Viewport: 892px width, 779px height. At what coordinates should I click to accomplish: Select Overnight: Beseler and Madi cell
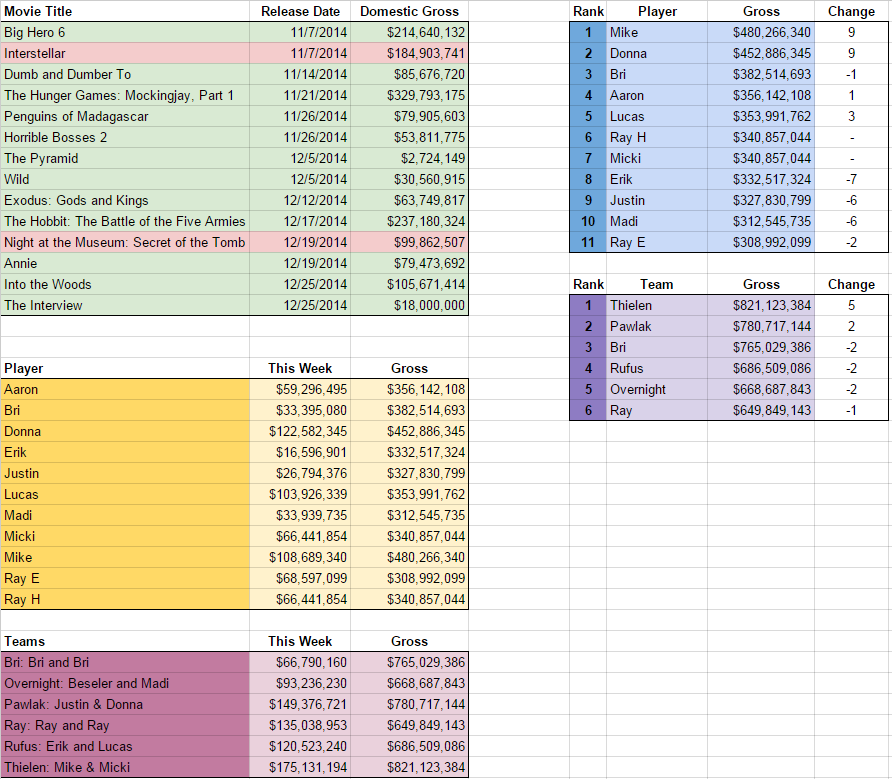[x=125, y=684]
